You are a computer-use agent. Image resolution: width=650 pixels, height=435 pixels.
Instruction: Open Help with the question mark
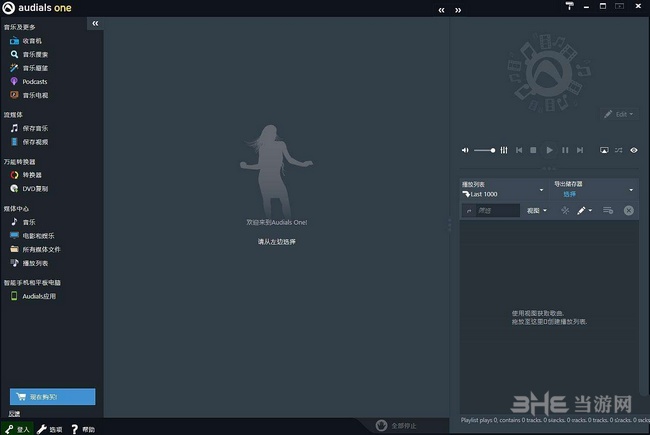pyautogui.click(x=83, y=429)
